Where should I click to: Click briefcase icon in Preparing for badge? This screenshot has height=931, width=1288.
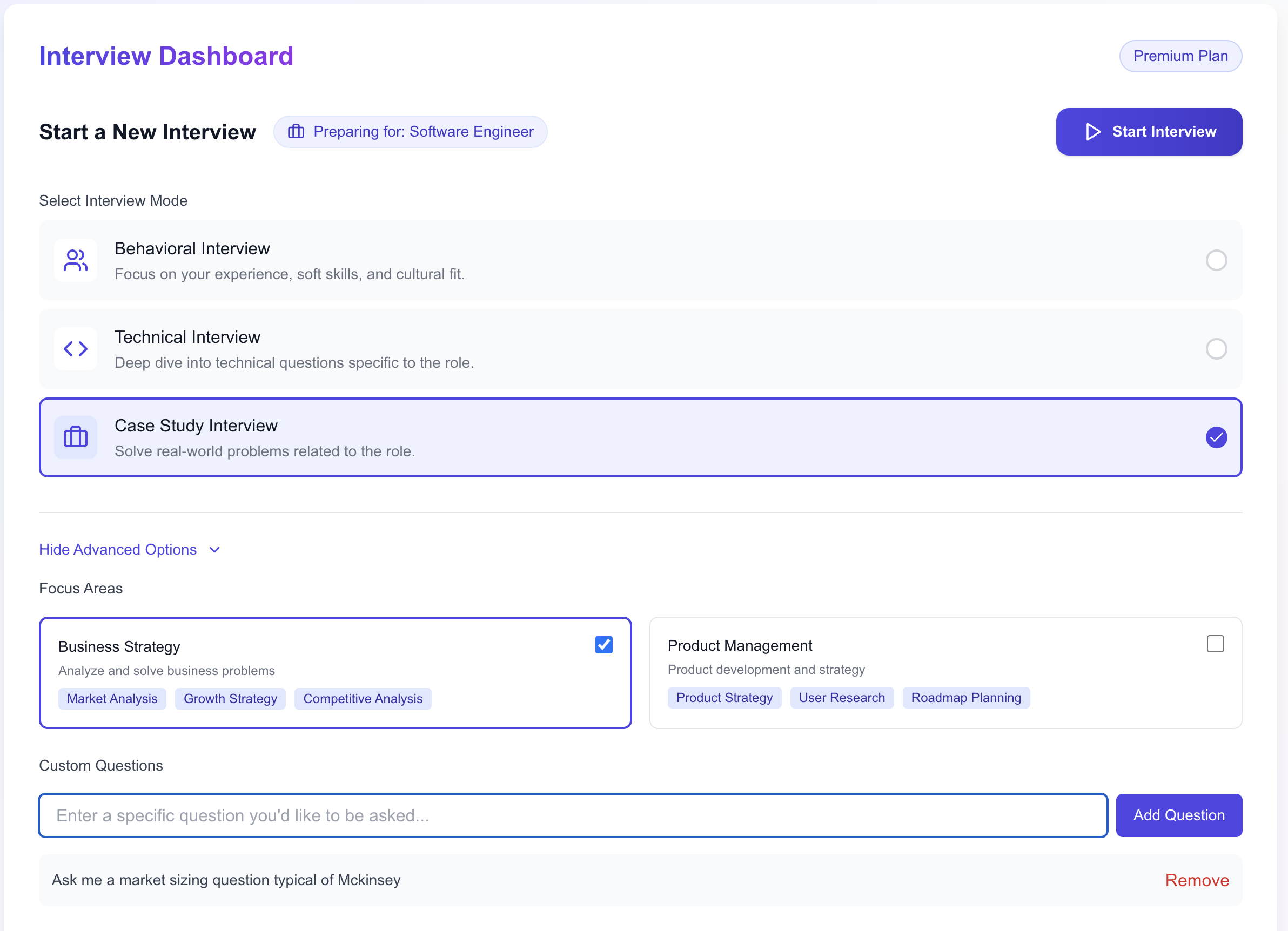tap(296, 132)
